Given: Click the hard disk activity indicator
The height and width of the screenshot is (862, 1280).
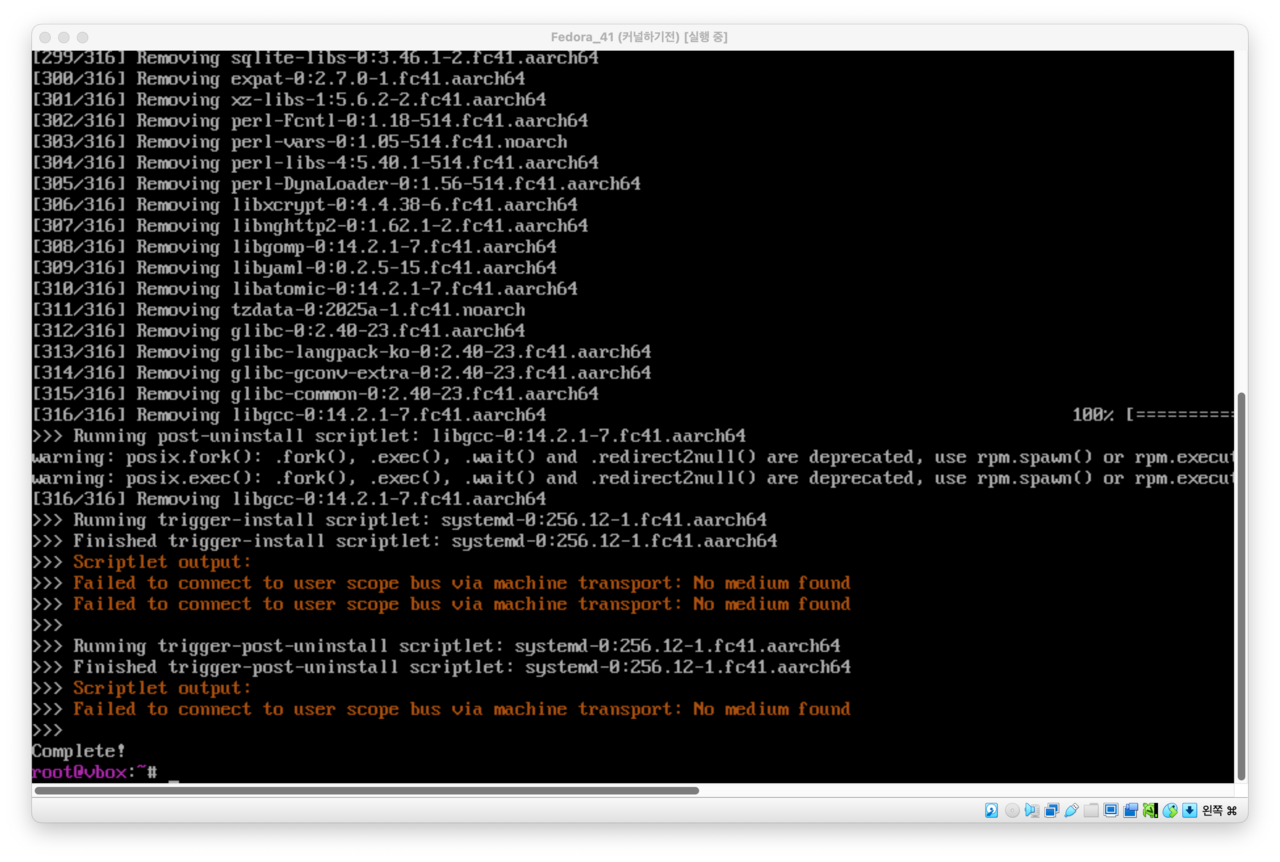Looking at the screenshot, I should click(991, 810).
